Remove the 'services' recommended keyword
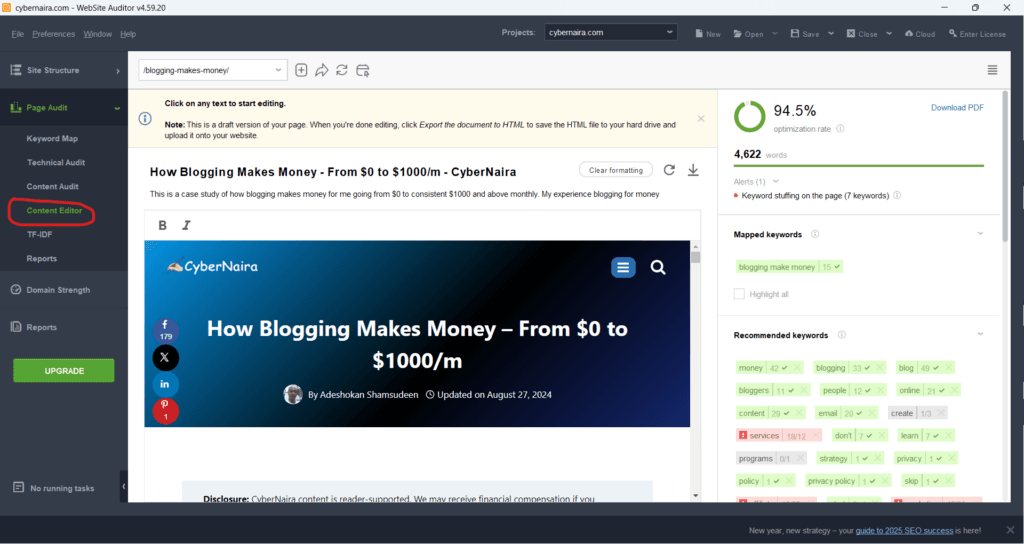1024x544 pixels. (815, 436)
